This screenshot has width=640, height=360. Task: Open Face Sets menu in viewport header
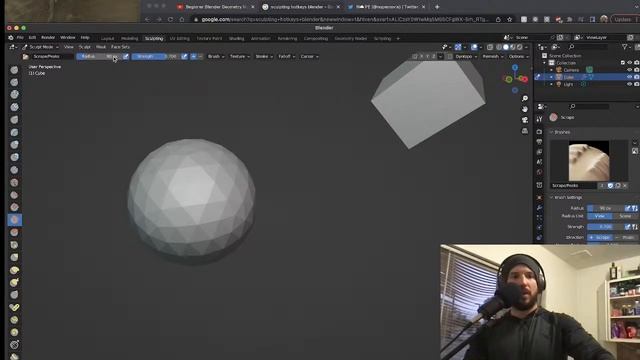pyautogui.click(x=120, y=47)
